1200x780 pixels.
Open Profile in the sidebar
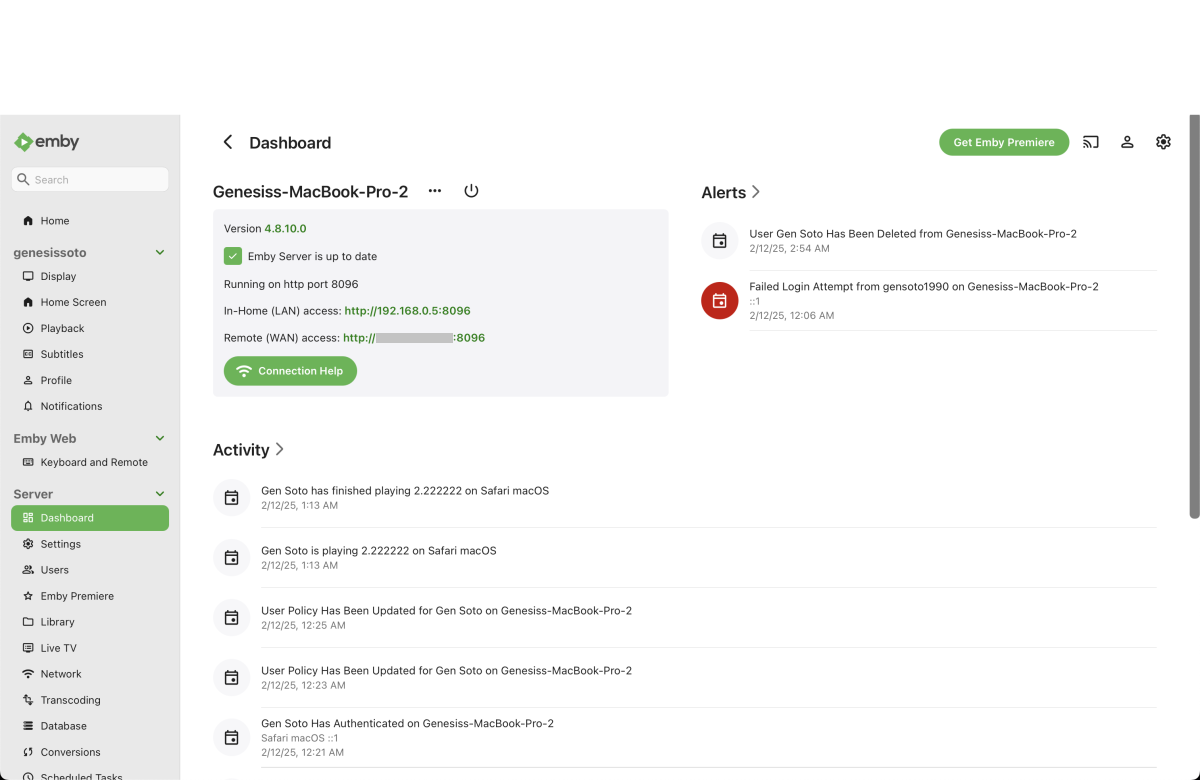pyautogui.click(x=90, y=380)
